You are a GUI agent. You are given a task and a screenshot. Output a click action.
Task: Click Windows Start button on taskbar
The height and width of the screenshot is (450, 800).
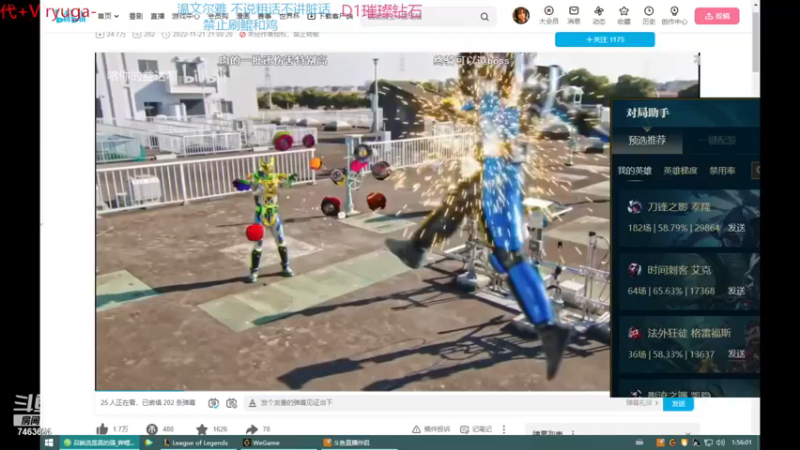pyautogui.click(x=49, y=442)
